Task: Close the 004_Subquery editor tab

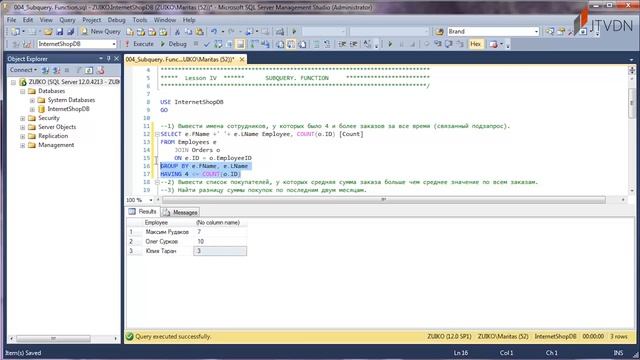Action: pyautogui.click(x=242, y=60)
